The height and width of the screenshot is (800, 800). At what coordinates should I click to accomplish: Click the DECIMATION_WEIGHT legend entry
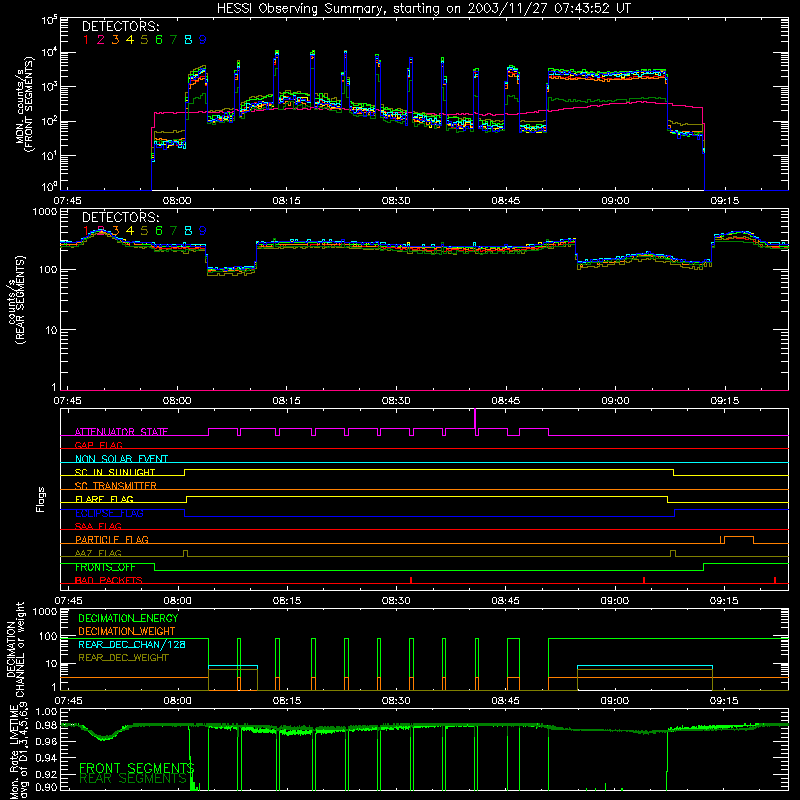[127, 631]
